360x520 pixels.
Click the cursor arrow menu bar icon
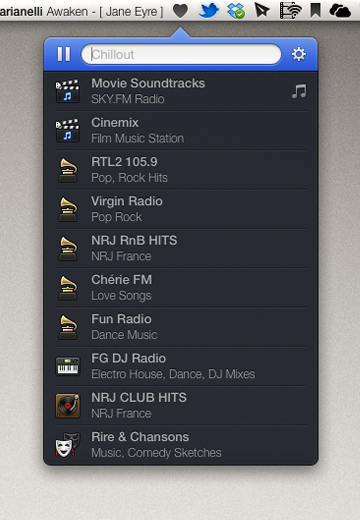[262, 10]
